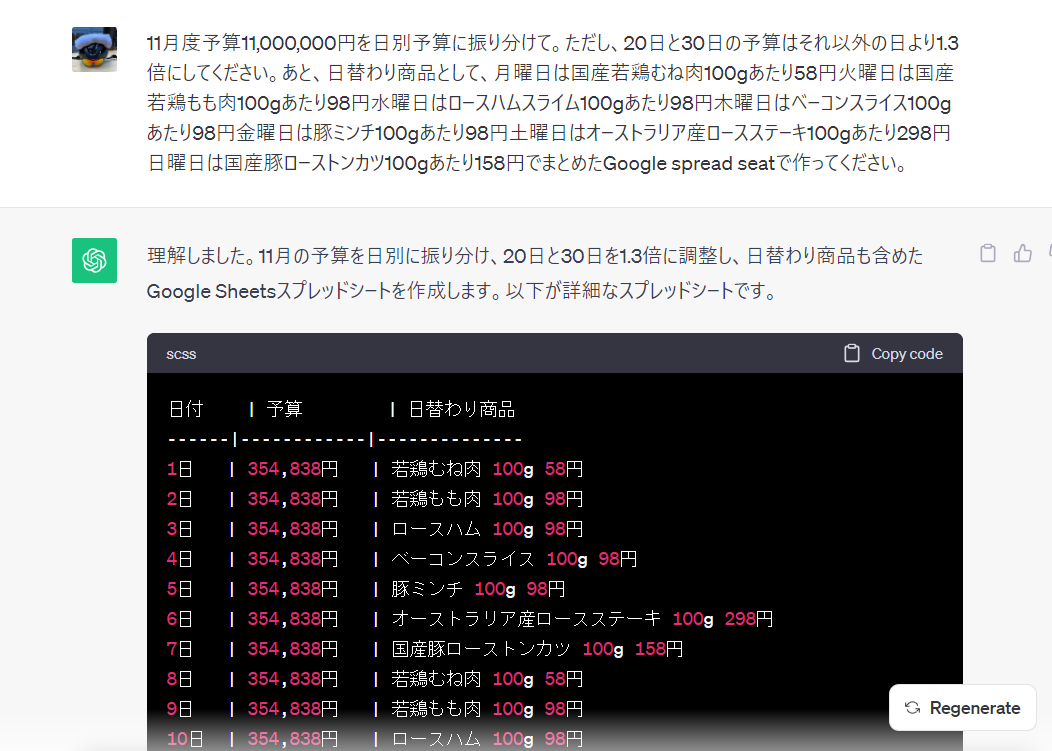The image size is (1052, 751).
Task: Click ロースハム 100g 98円 in the 3日 row
Action: [x=487, y=529]
